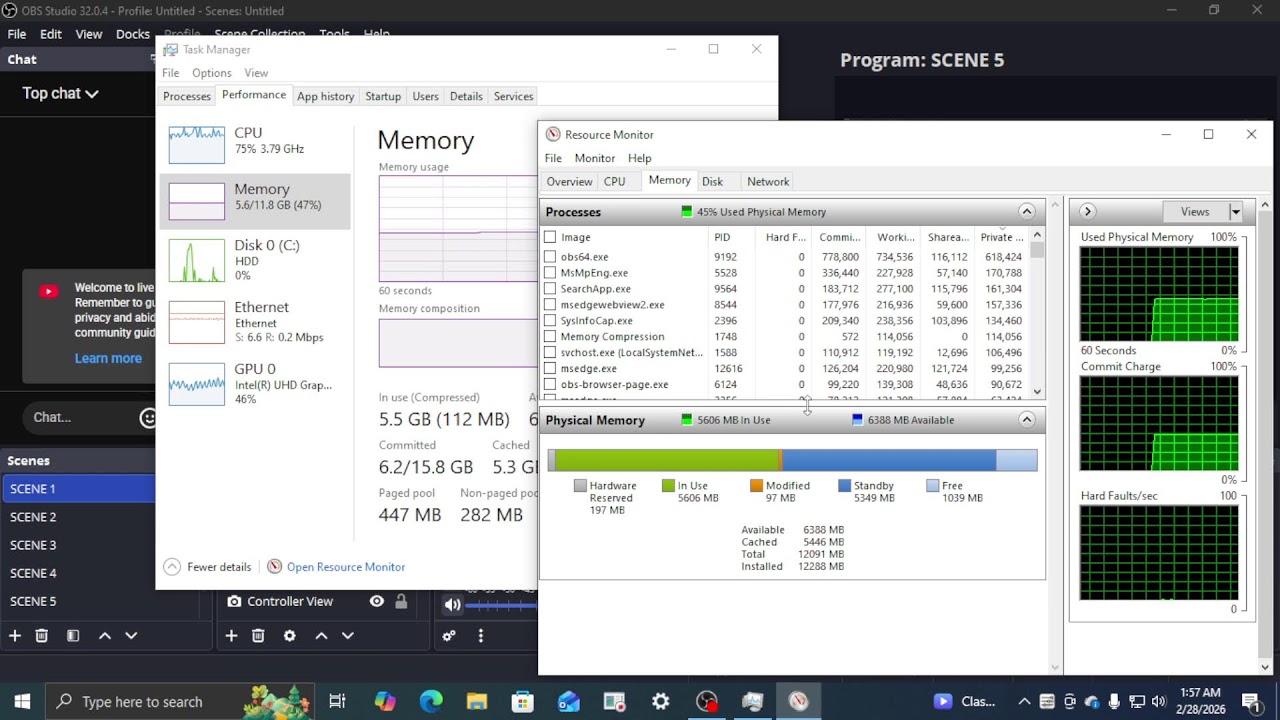Click microphone icon in system tray
1280x720 pixels.
[1114, 702]
